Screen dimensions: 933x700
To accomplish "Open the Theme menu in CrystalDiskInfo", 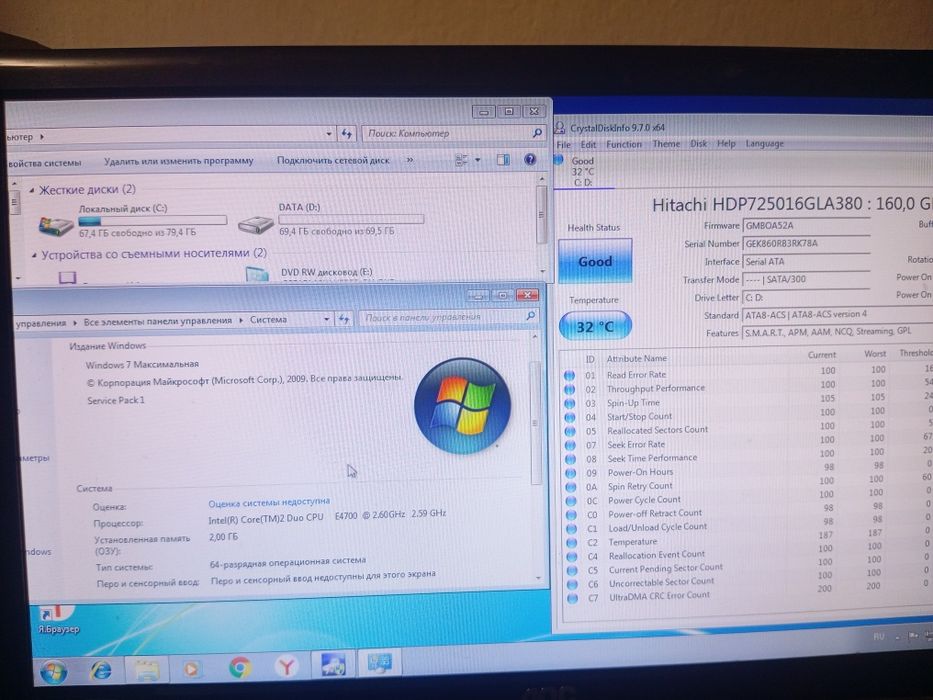I will point(666,143).
